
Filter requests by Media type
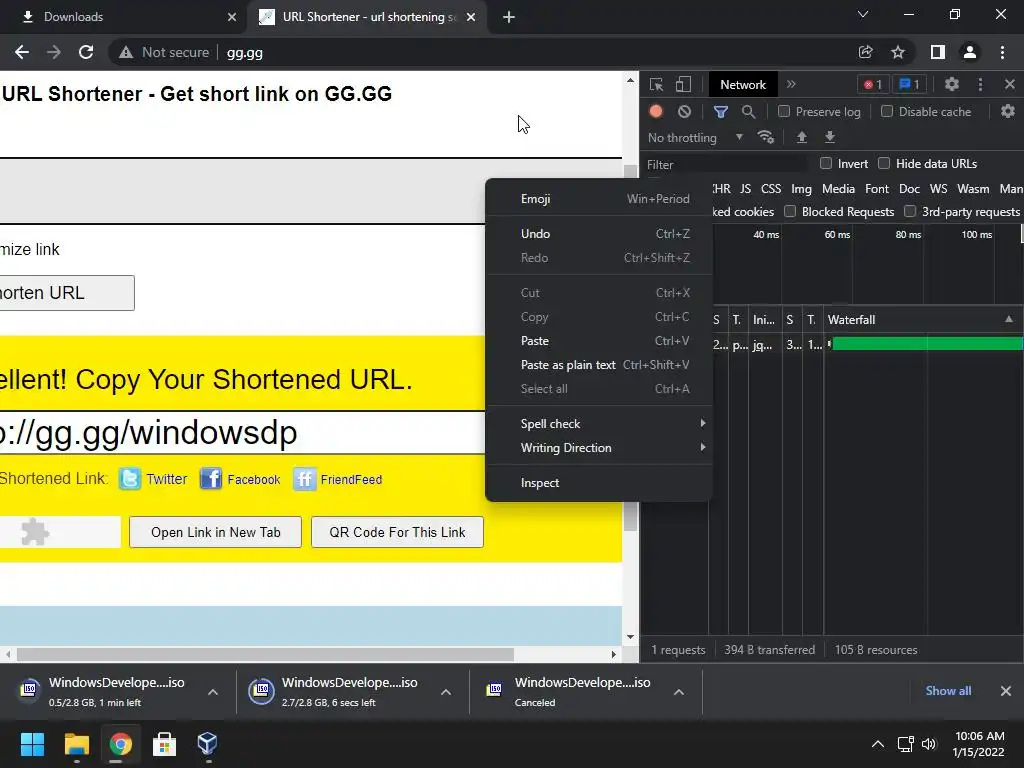tap(839, 189)
